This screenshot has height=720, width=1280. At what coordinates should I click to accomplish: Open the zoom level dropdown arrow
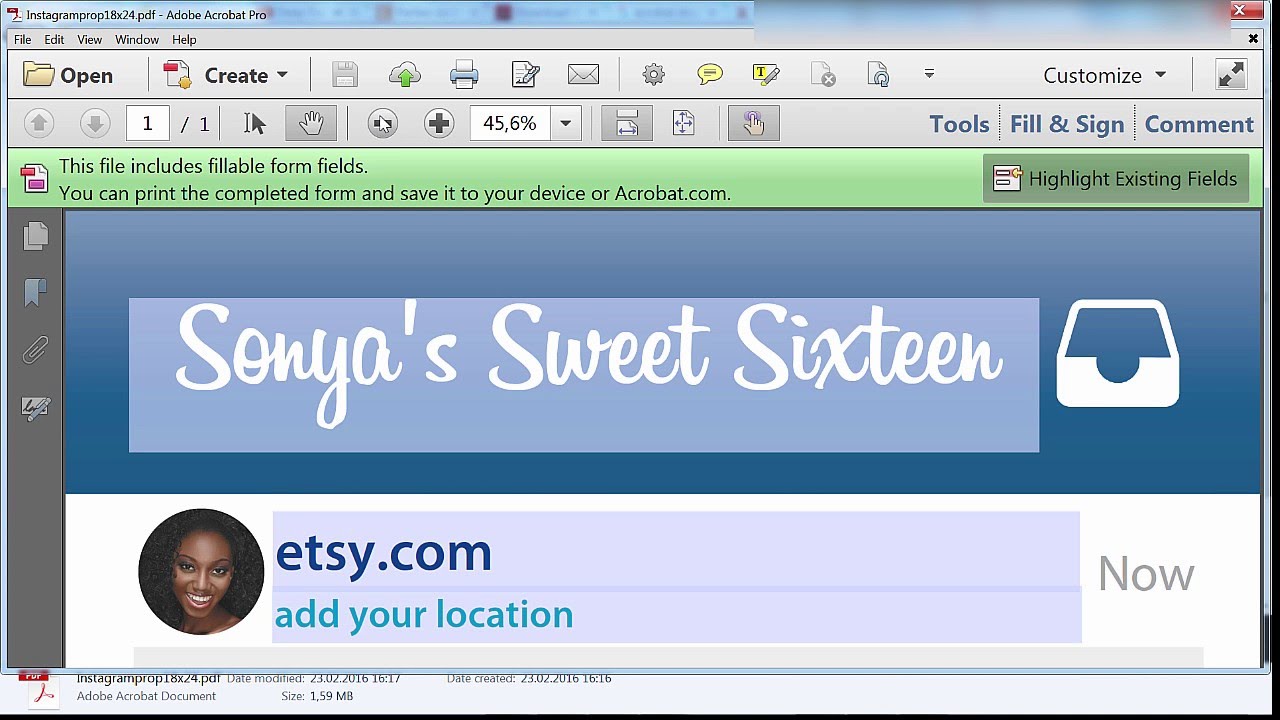coord(565,123)
